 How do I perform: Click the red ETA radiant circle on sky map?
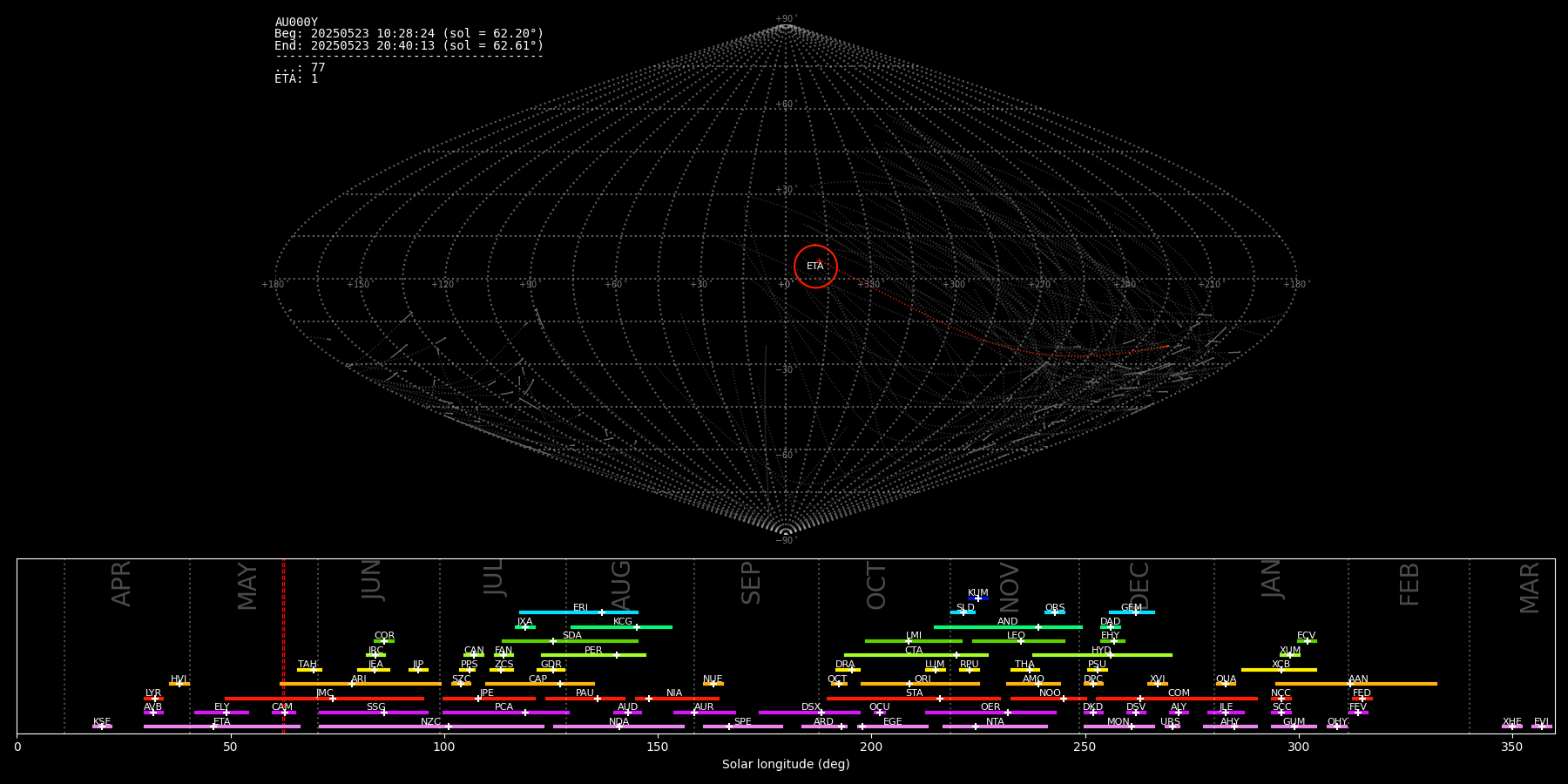[815, 267]
